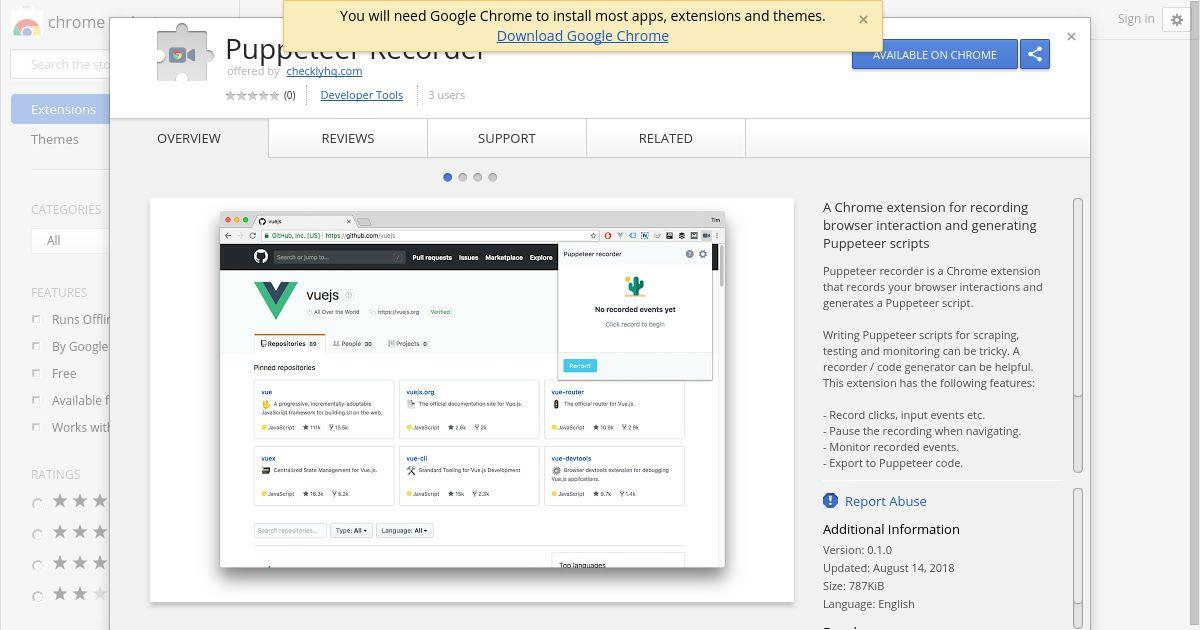Click the Updated: August 14, 2018 text
This screenshot has height=630, width=1200.
click(x=888, y=568)
